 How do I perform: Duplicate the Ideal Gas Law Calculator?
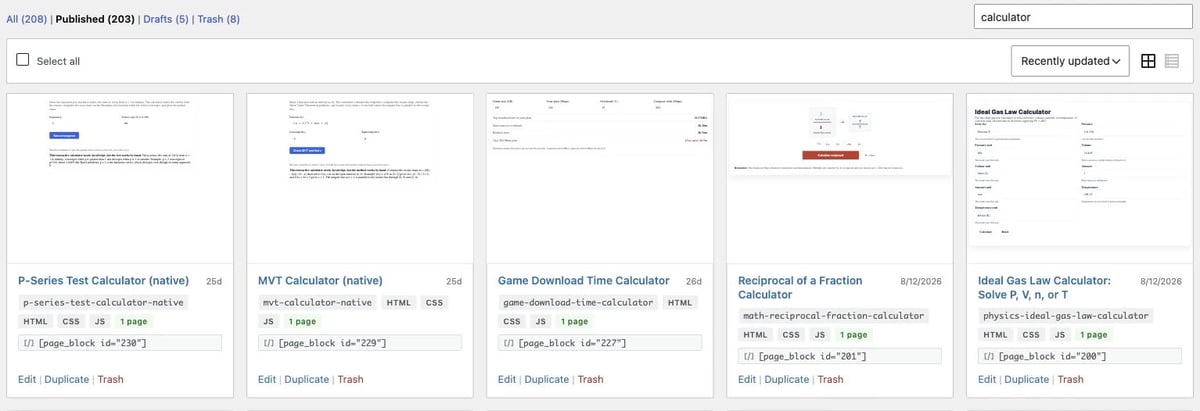(1026, 380)
